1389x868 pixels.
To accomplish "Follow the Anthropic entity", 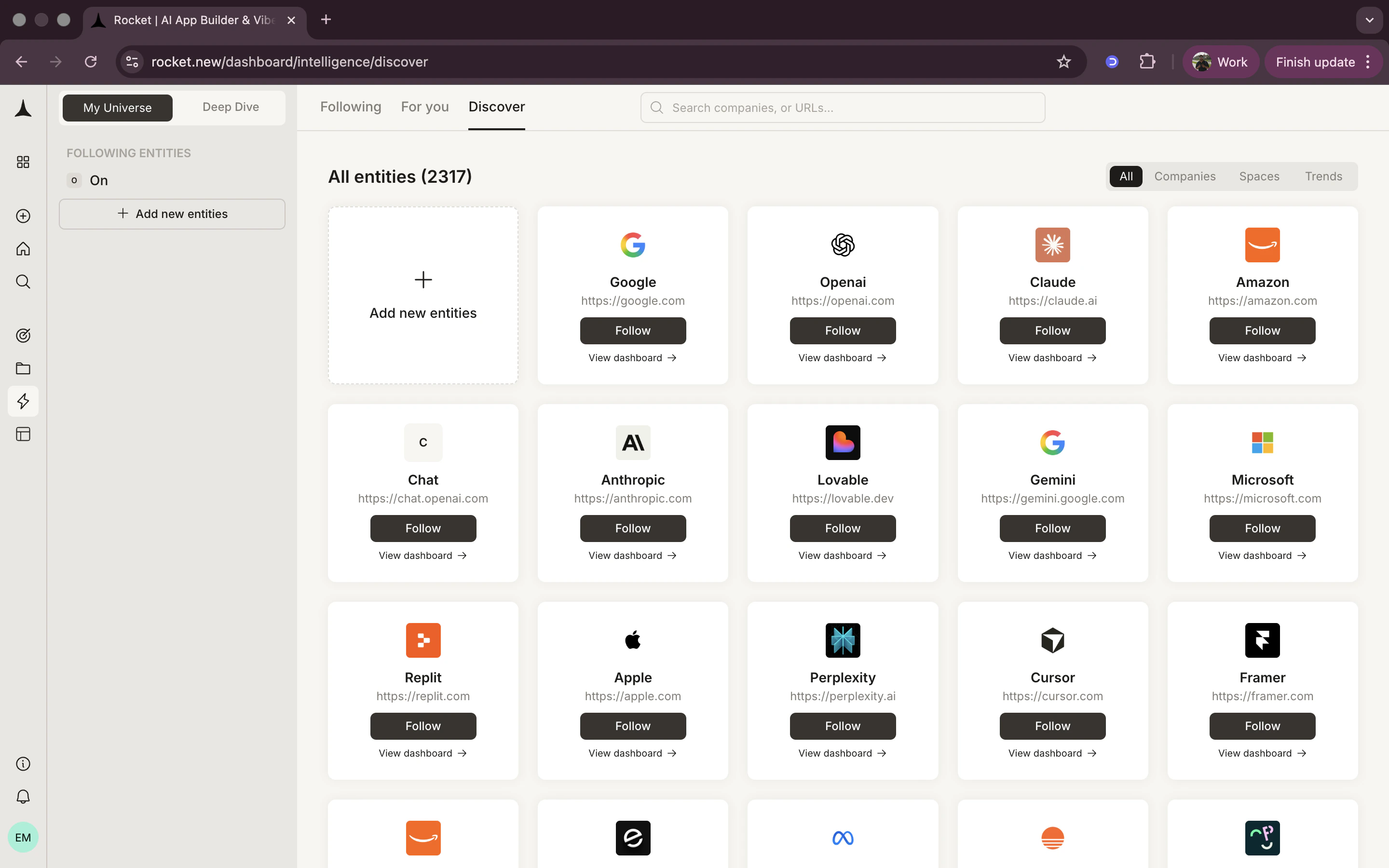I will coord(632,528).
